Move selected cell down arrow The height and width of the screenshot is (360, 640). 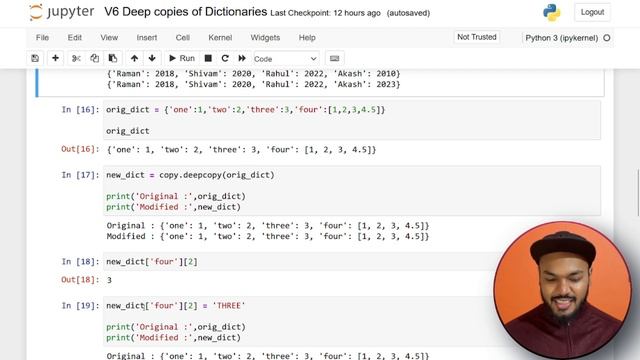(152, 58)
